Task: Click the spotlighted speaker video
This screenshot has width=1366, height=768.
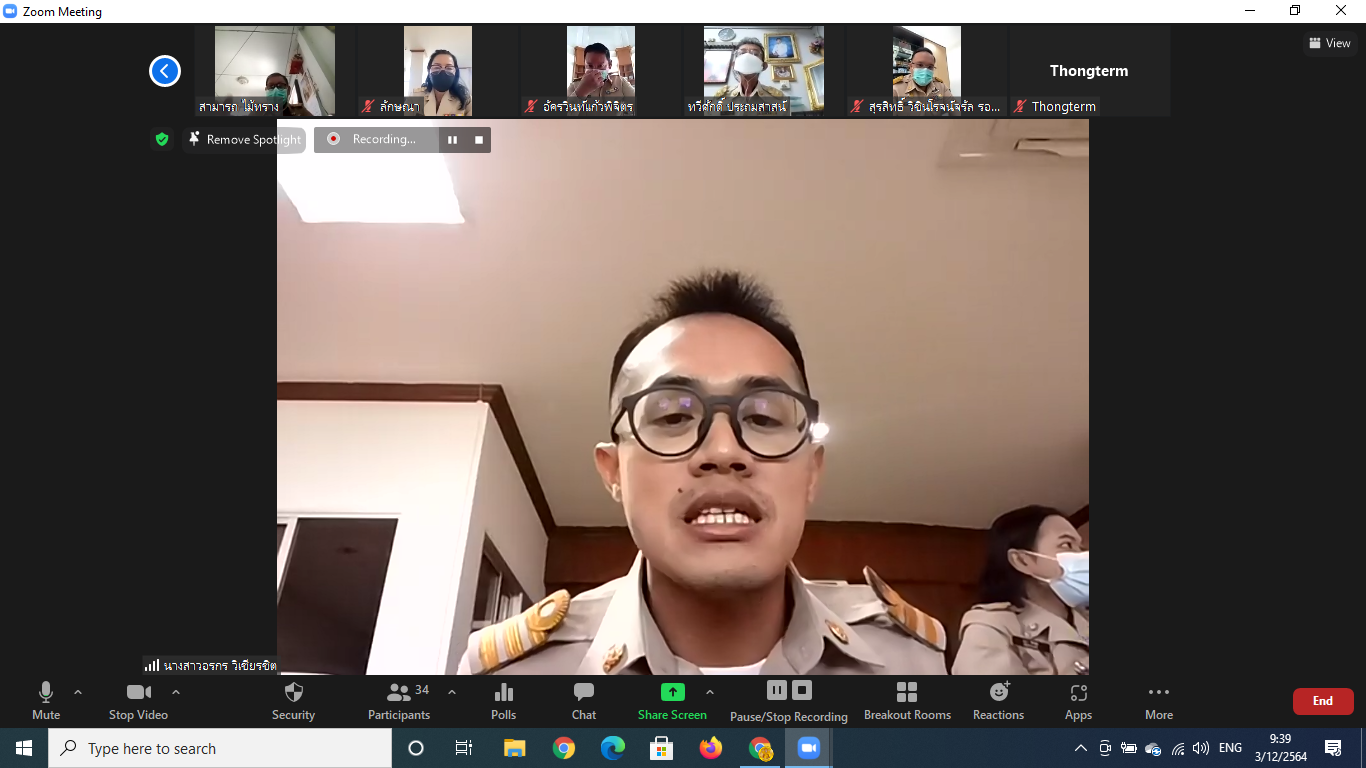Action: coord(683,397)
